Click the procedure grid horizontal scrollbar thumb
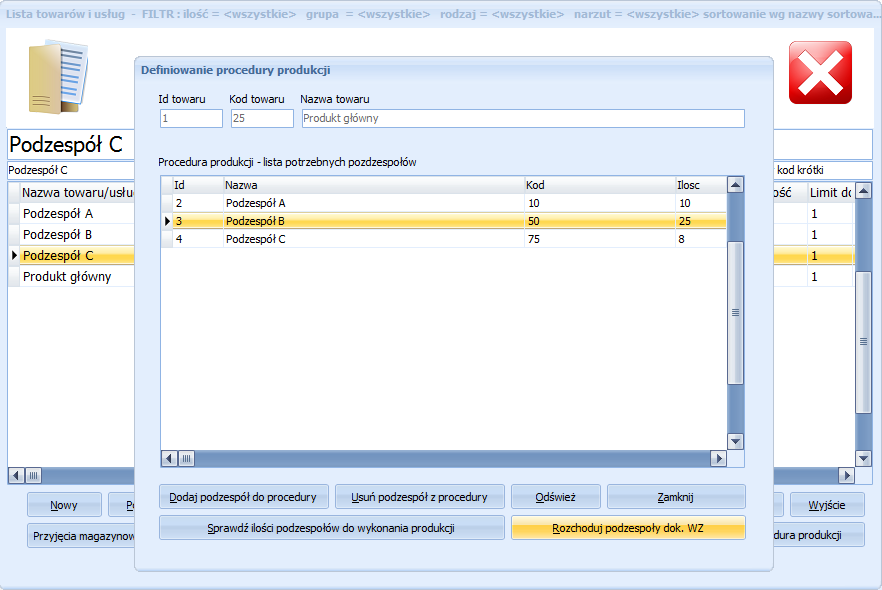The image size is (882, 590). pos(187,458)
